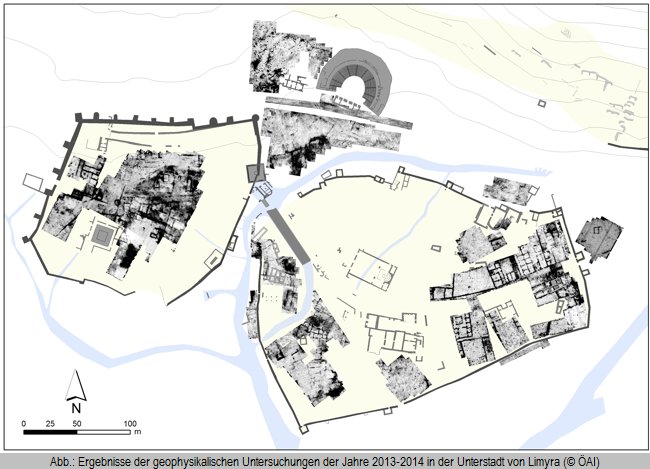The image size is (650, 469).
Task: Click the semicircular theatre on the map
Action: click(x=356, y=80)
